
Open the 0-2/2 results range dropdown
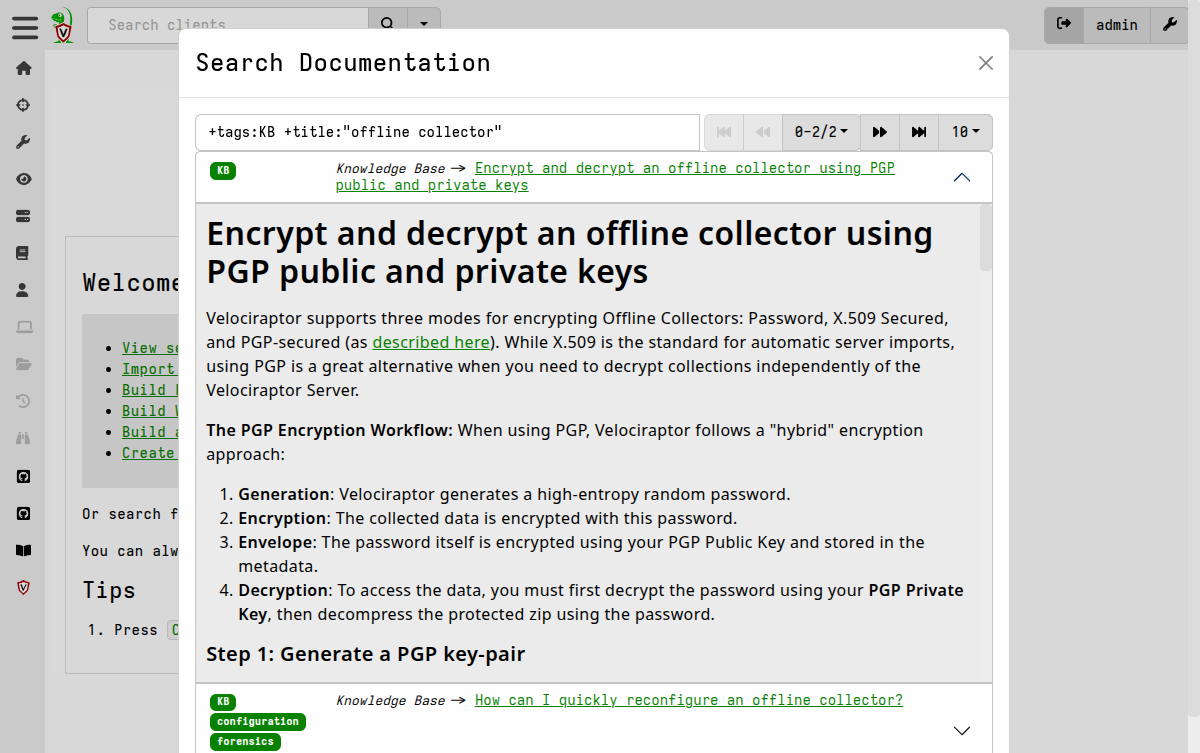820,131
